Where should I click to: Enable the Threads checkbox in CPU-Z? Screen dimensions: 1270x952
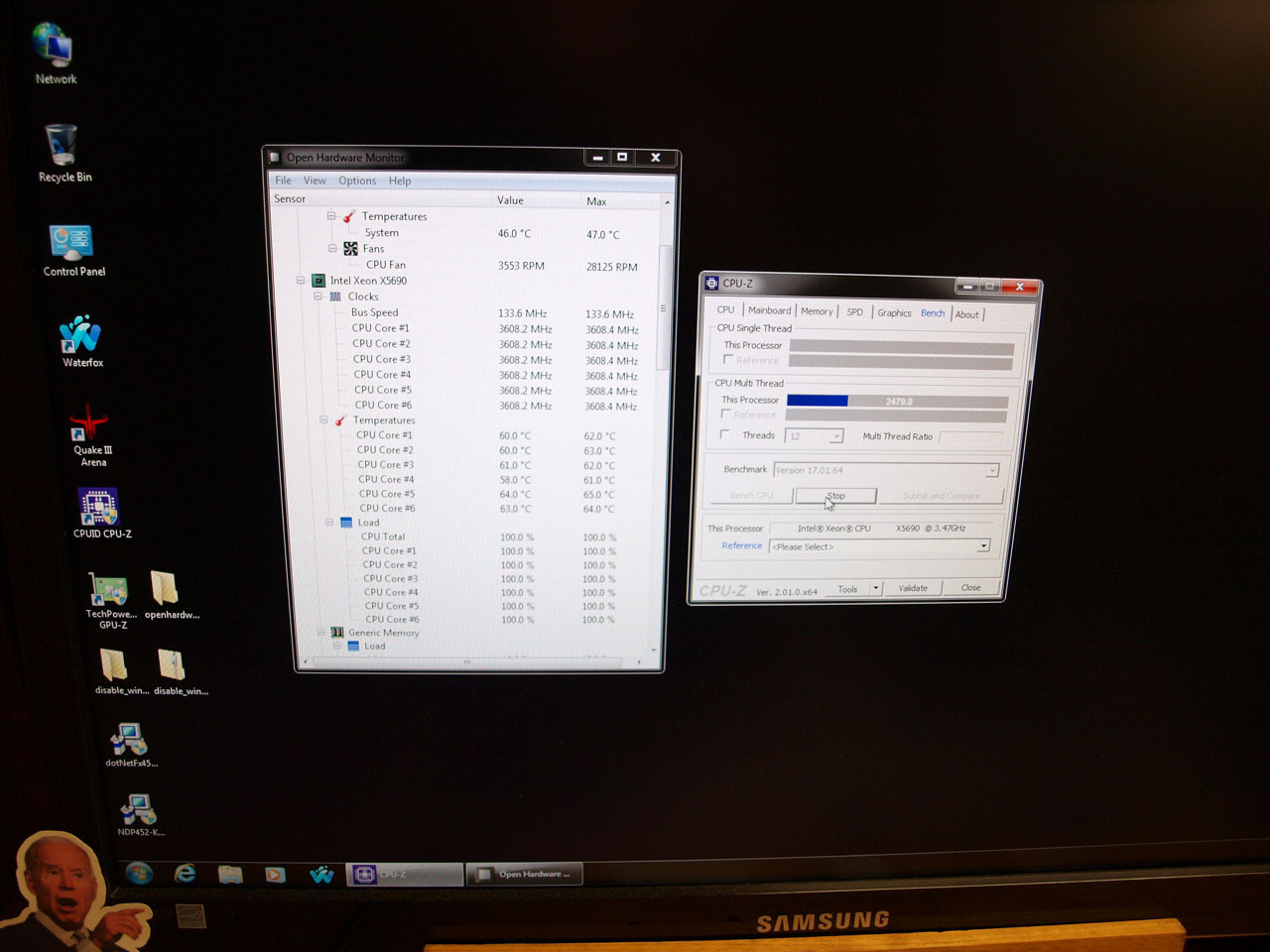724,435
